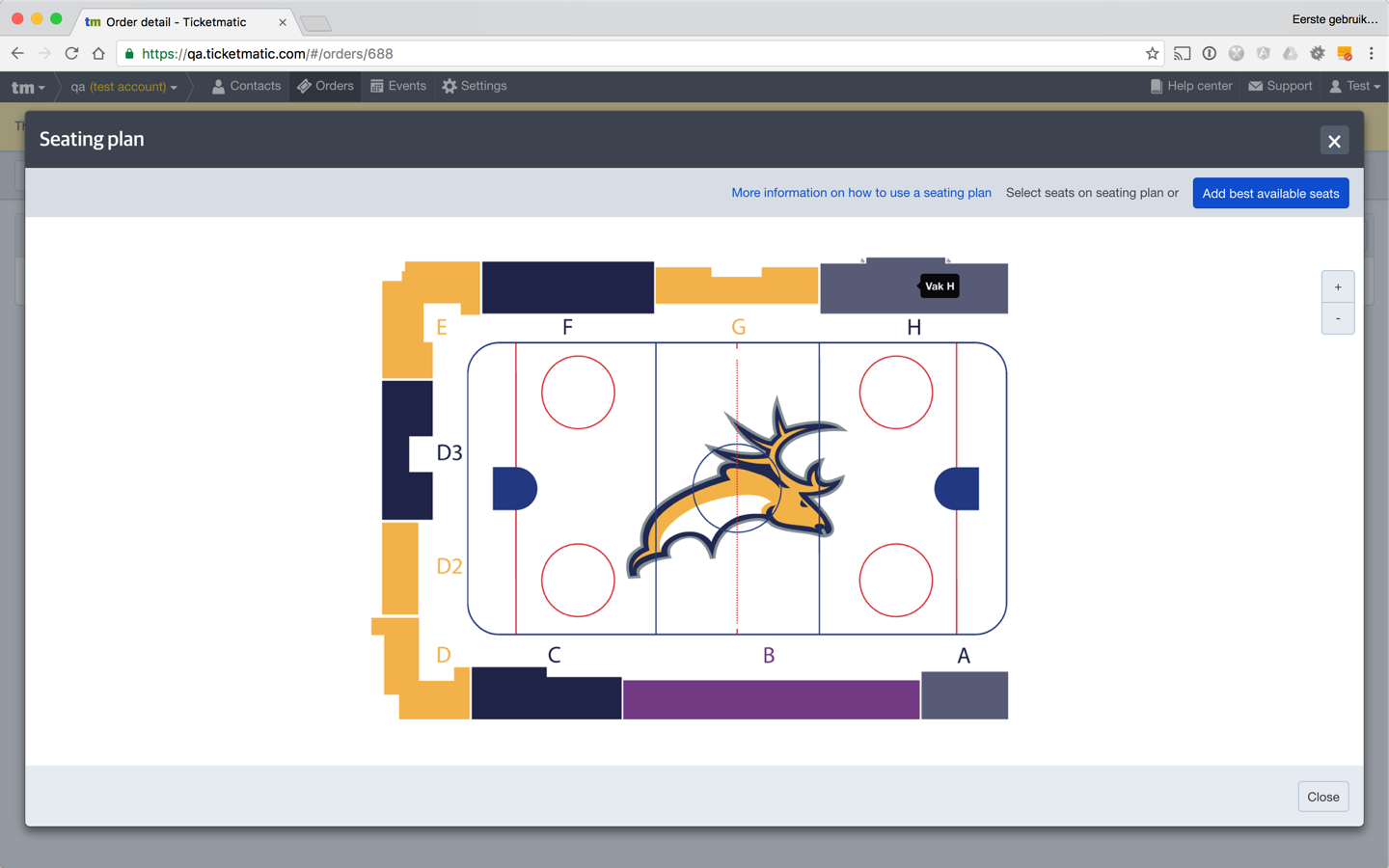
Task: Open the Contacts menu item
Action: (246, 86)
